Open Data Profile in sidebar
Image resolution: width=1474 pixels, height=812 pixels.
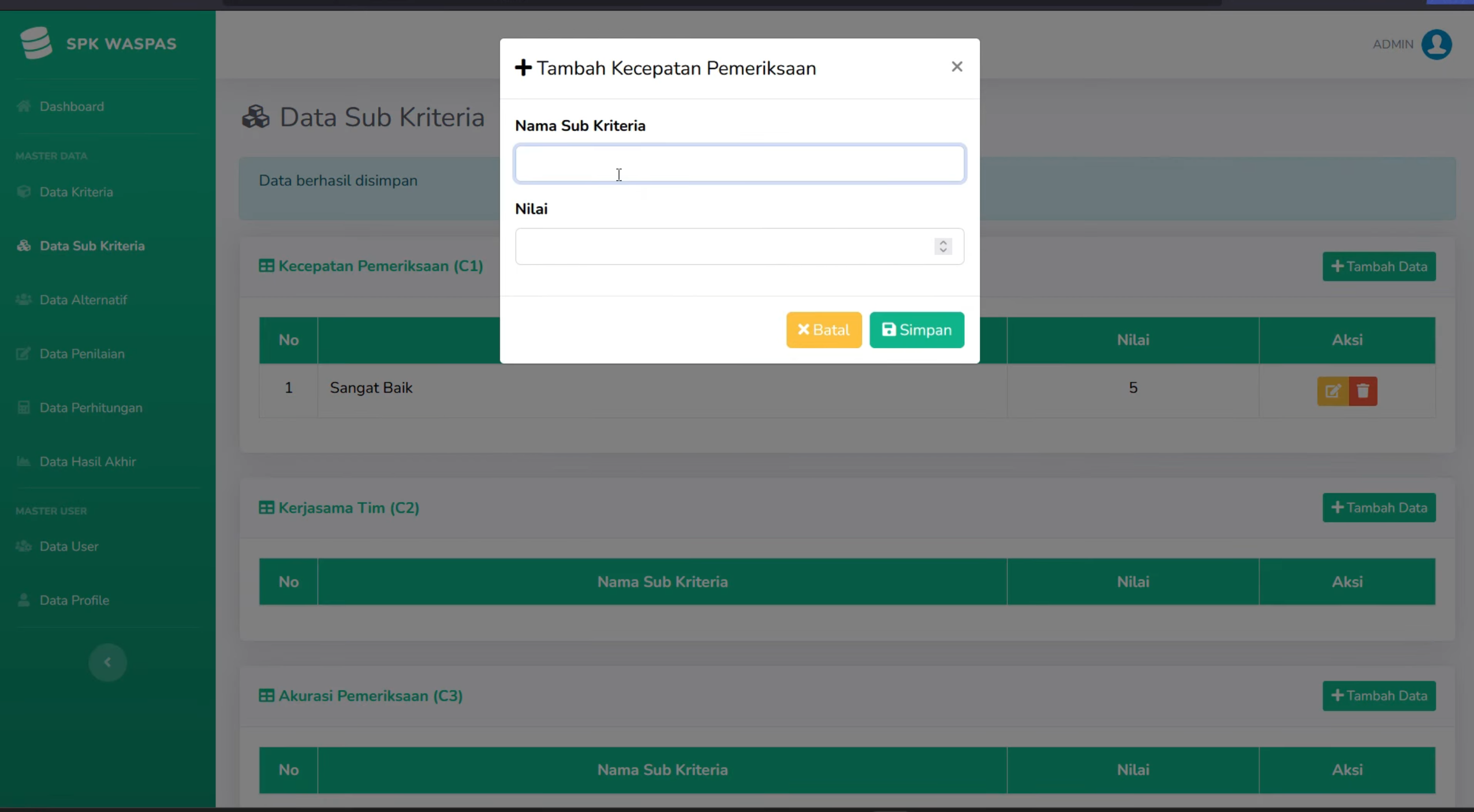point(74,600)
